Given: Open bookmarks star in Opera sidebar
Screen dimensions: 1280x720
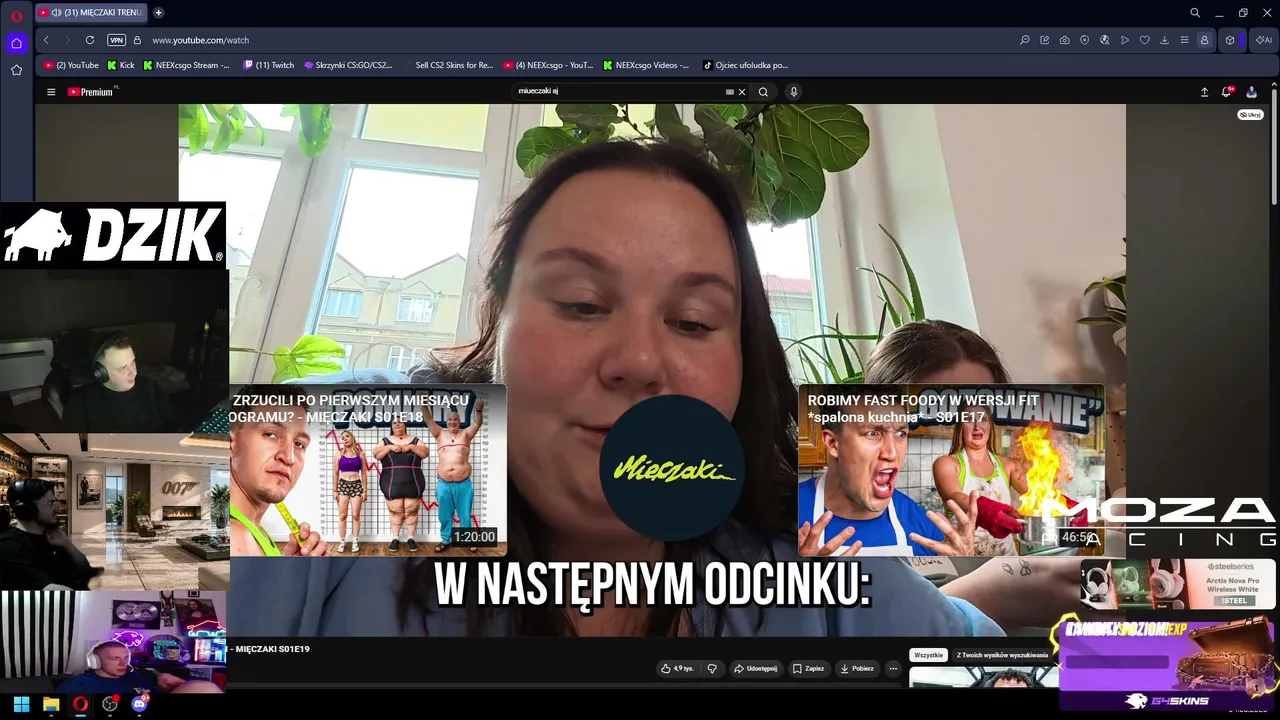Looking at the screenshot, I should click(x=16, y=70).
